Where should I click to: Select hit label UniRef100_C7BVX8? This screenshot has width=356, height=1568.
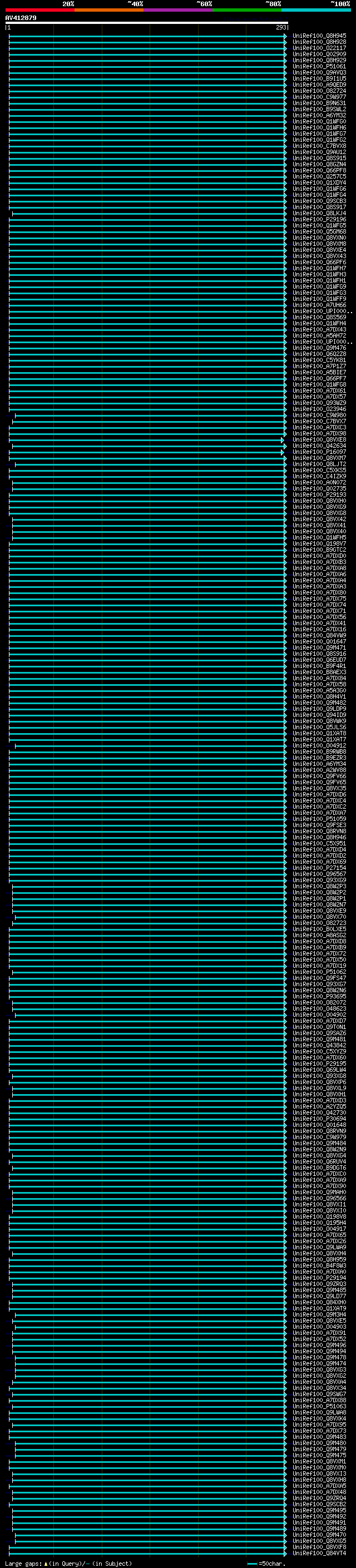pyautogui.click(x=319, y=146)
